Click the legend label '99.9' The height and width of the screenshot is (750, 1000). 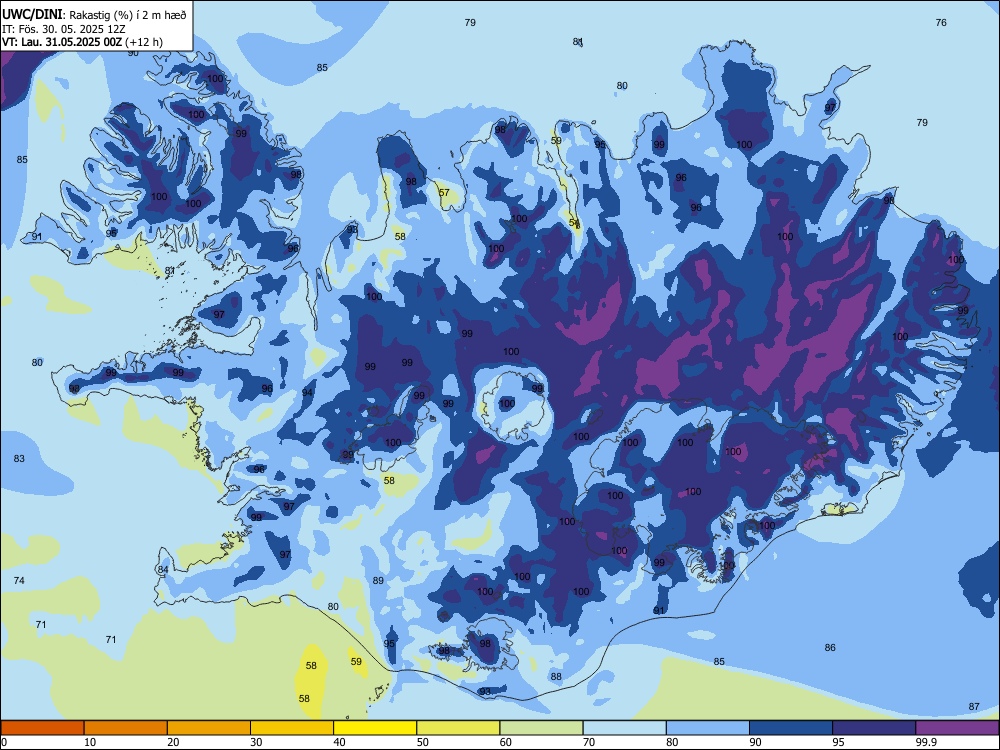point(926,742)
